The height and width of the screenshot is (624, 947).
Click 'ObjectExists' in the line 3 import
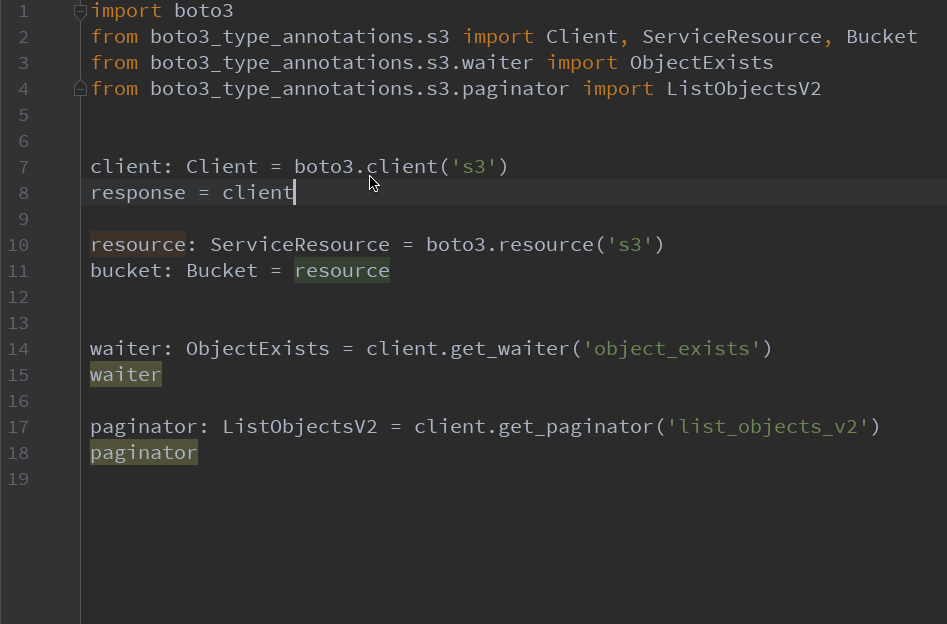tap(702, 63)
